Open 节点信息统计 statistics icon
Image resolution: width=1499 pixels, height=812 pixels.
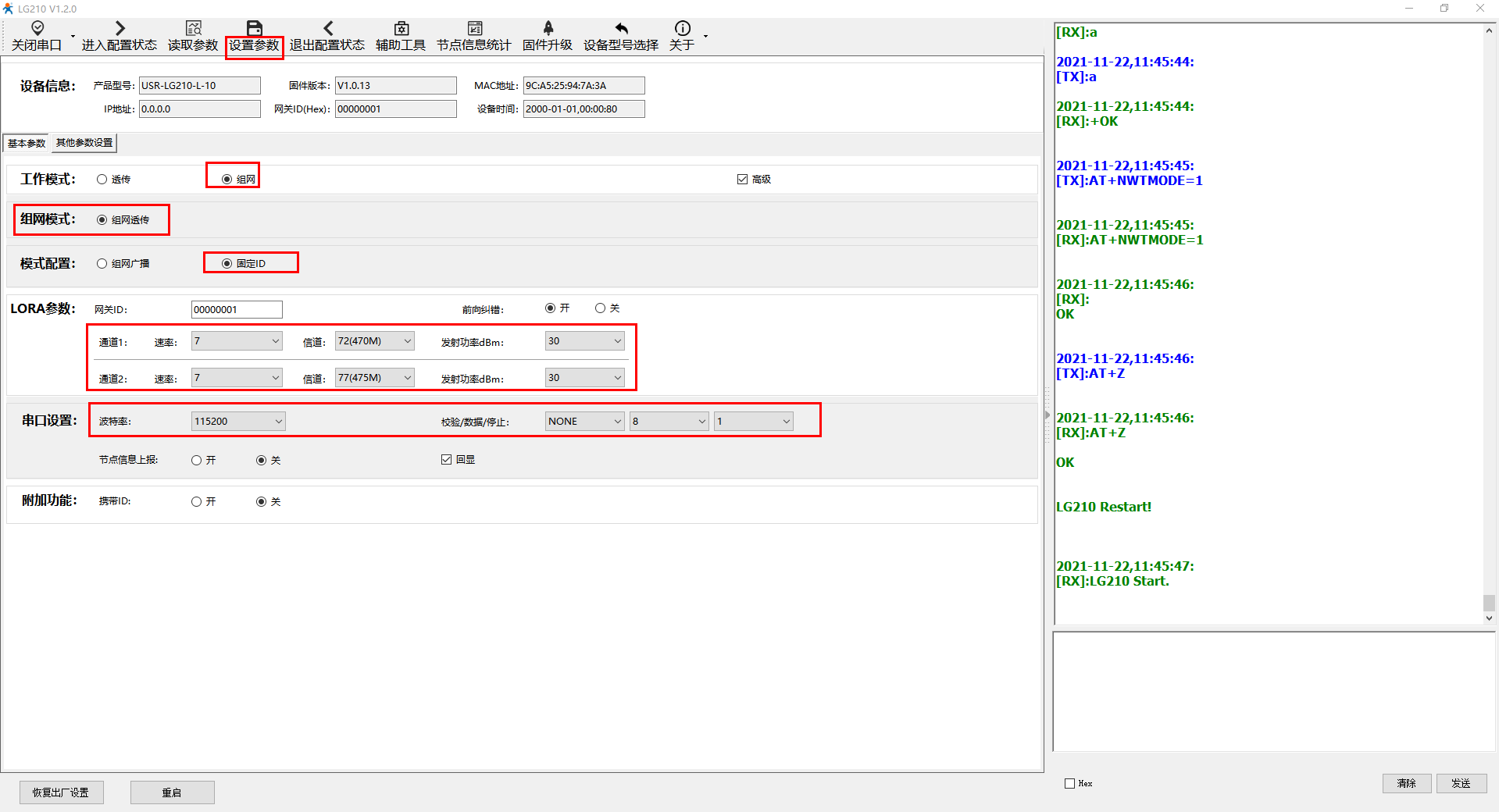[x=474, y=29]
